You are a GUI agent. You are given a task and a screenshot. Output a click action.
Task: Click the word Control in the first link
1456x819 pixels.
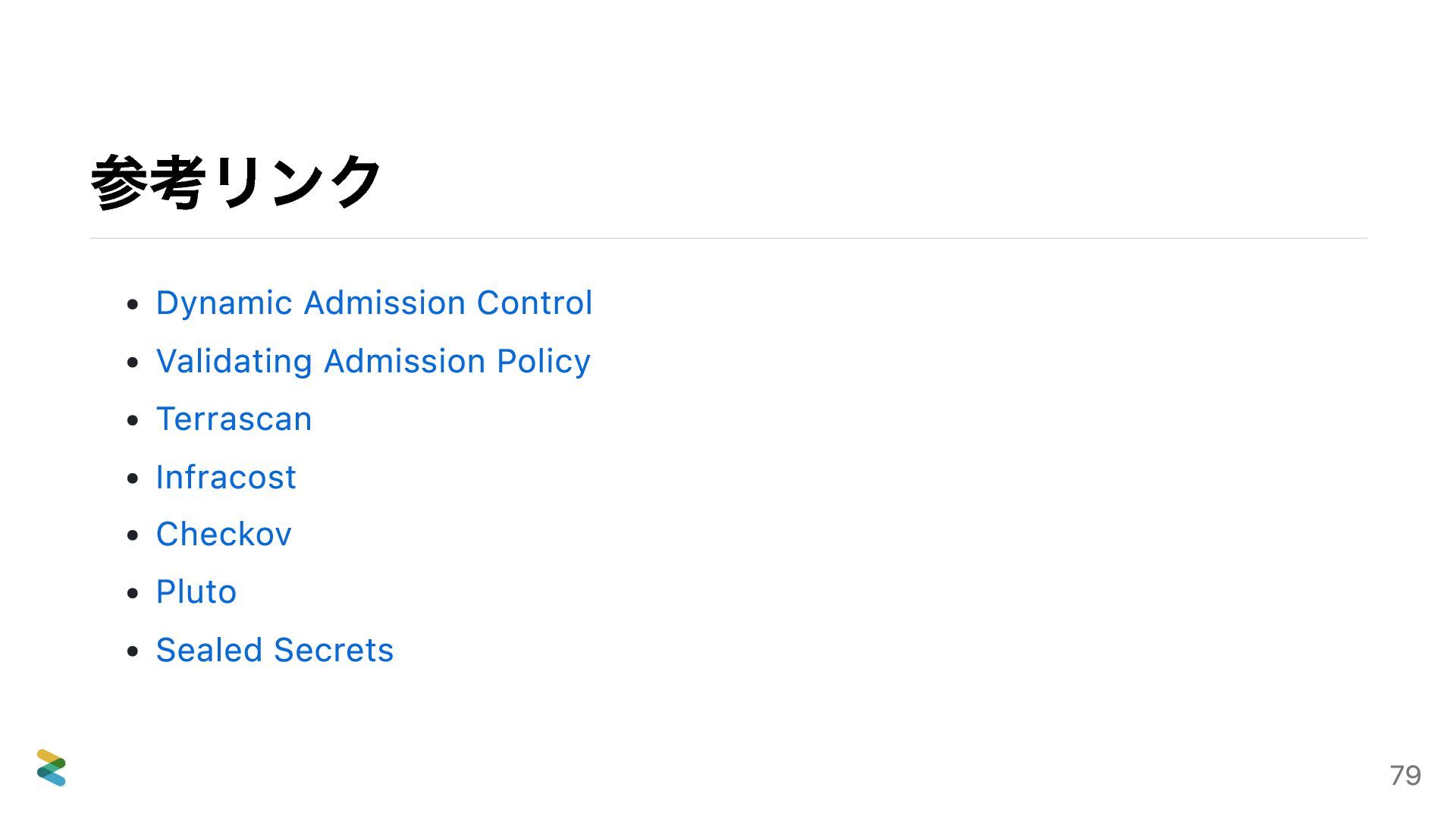click(534, 303)
